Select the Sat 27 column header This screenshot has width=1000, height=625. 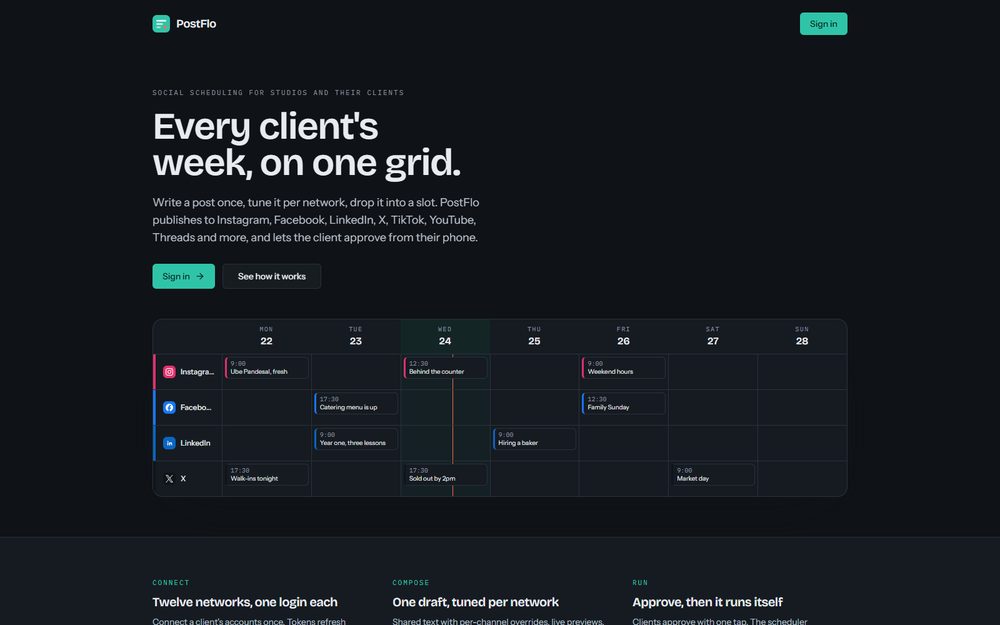pyautogui.click(x=713, y=336)
